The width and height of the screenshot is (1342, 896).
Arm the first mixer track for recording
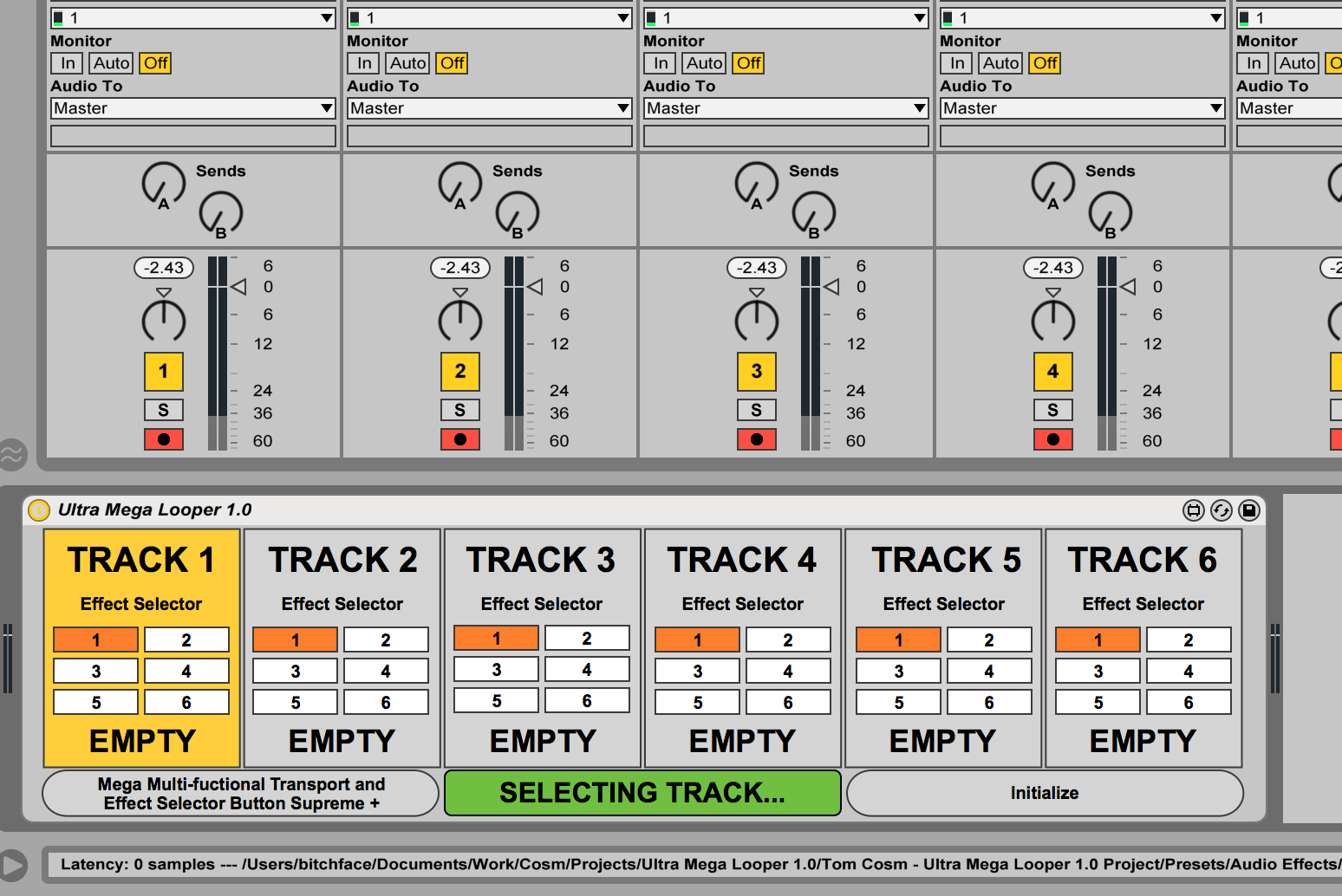(x=163, y=439)
